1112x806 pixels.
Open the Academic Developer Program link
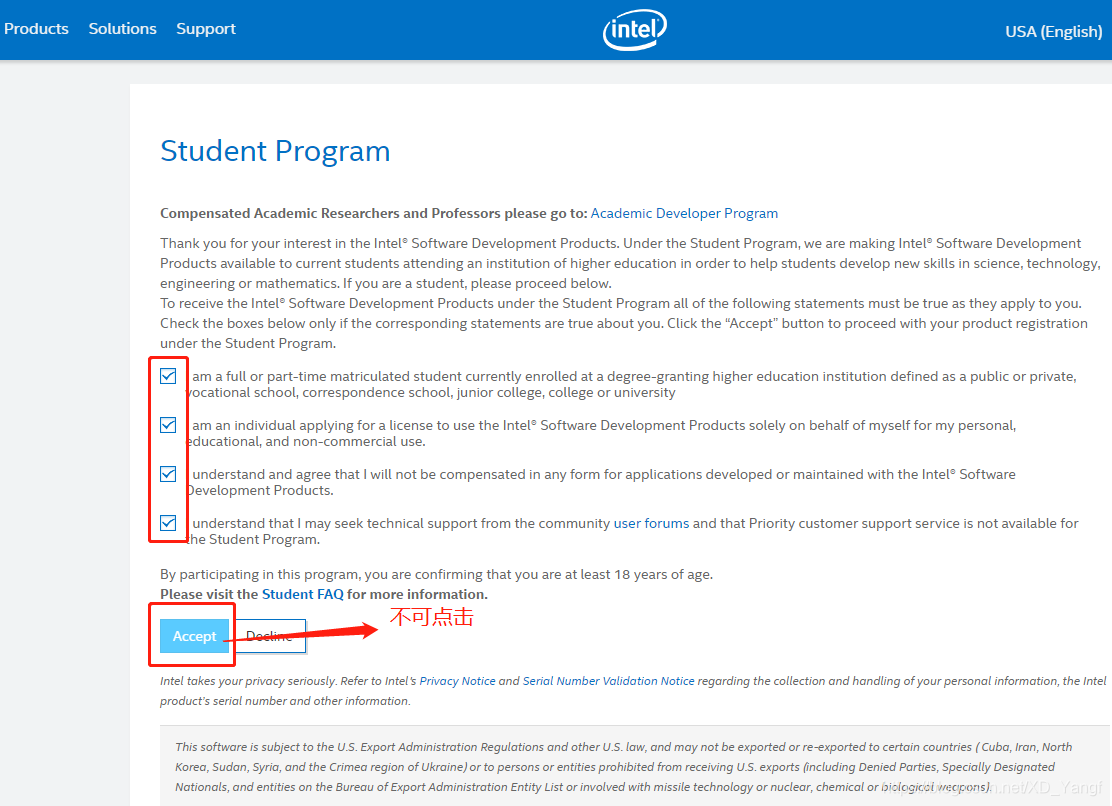point(684,213)
